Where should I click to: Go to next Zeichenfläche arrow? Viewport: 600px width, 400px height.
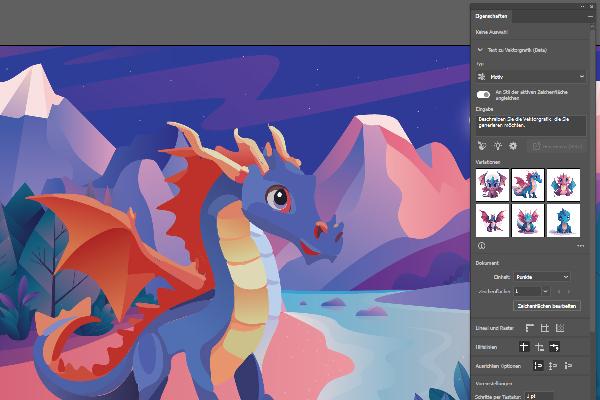pos(569,292)
